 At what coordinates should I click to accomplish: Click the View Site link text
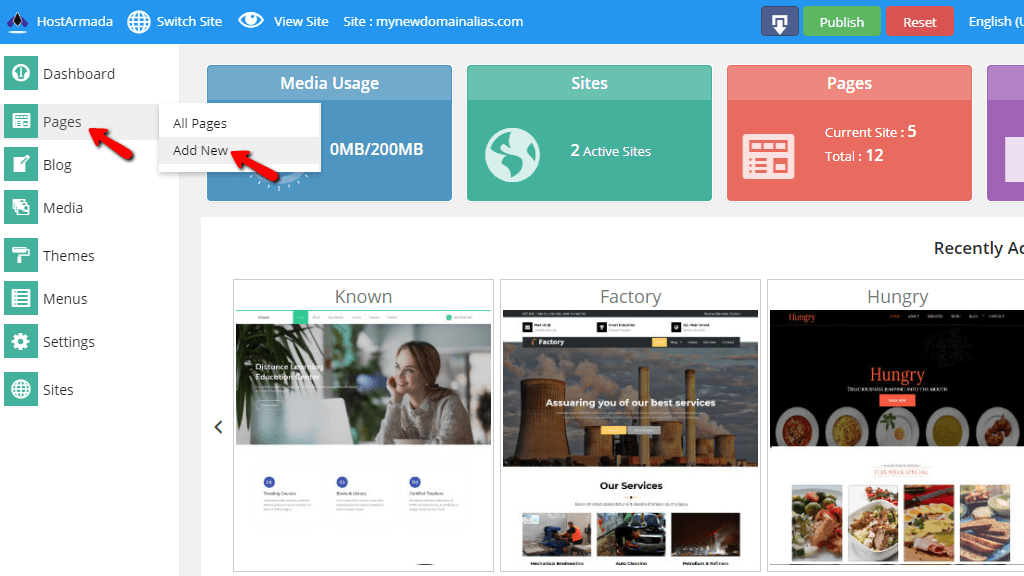click(301, 22)
